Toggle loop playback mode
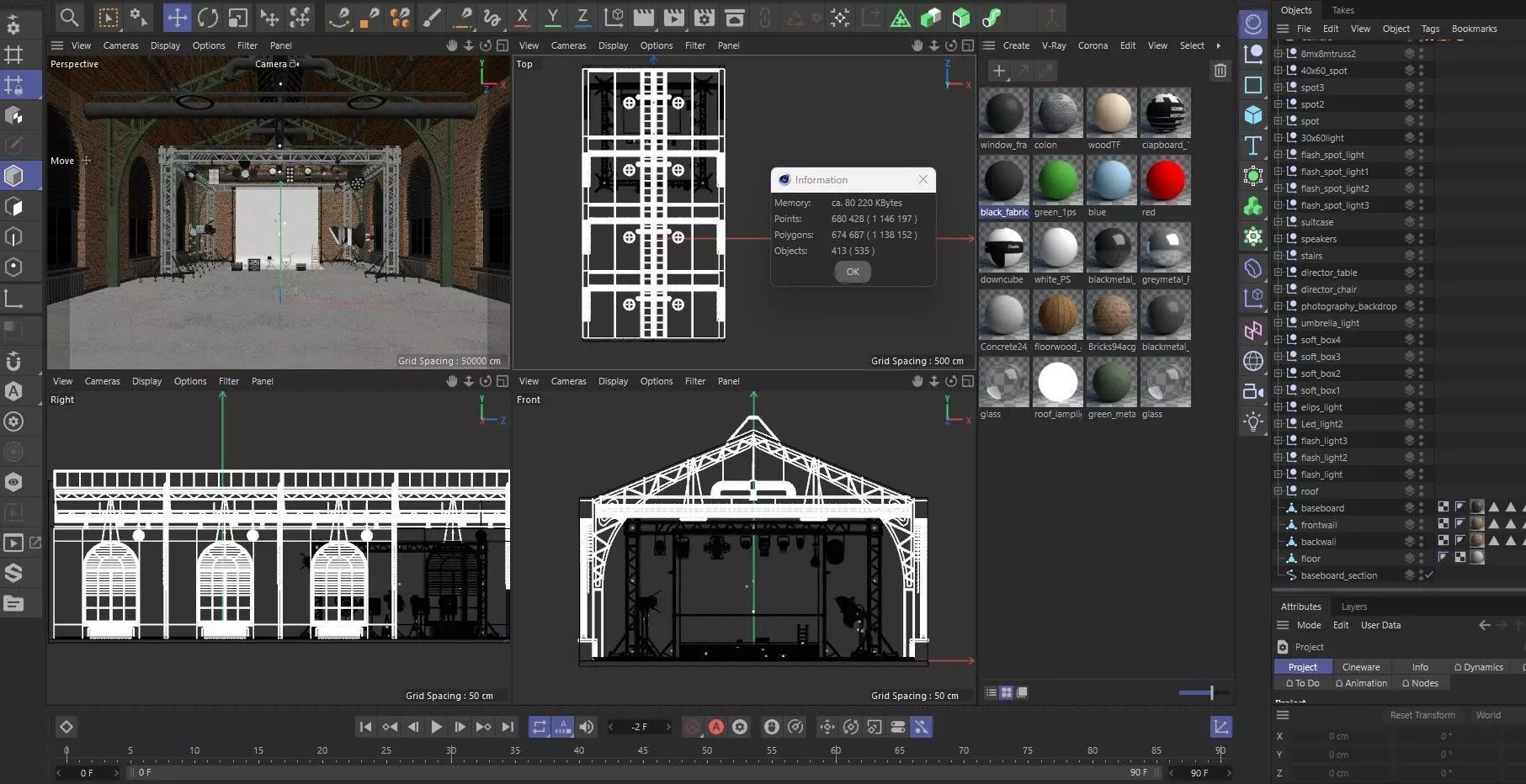Screen dimensions: 1526x784 coord(540,727)
